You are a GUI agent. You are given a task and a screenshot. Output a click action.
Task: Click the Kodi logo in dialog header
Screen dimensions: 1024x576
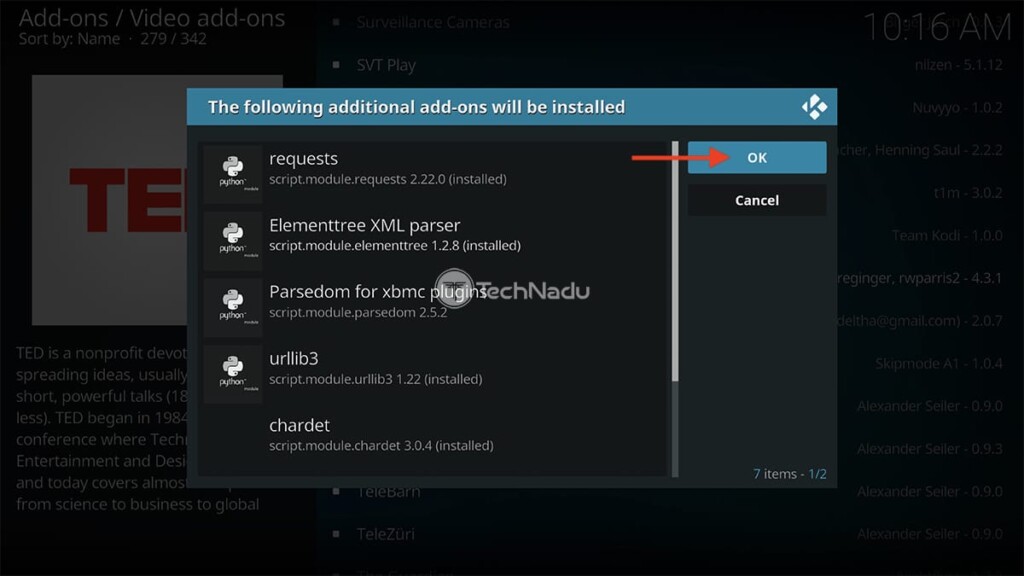click(x=814, y=107)
